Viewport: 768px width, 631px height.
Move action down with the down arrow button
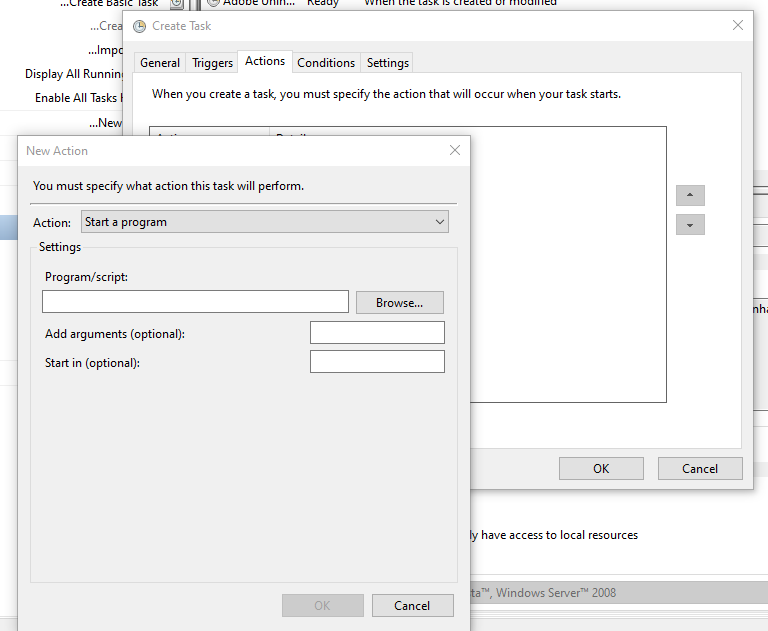click(x=690, y=225)
